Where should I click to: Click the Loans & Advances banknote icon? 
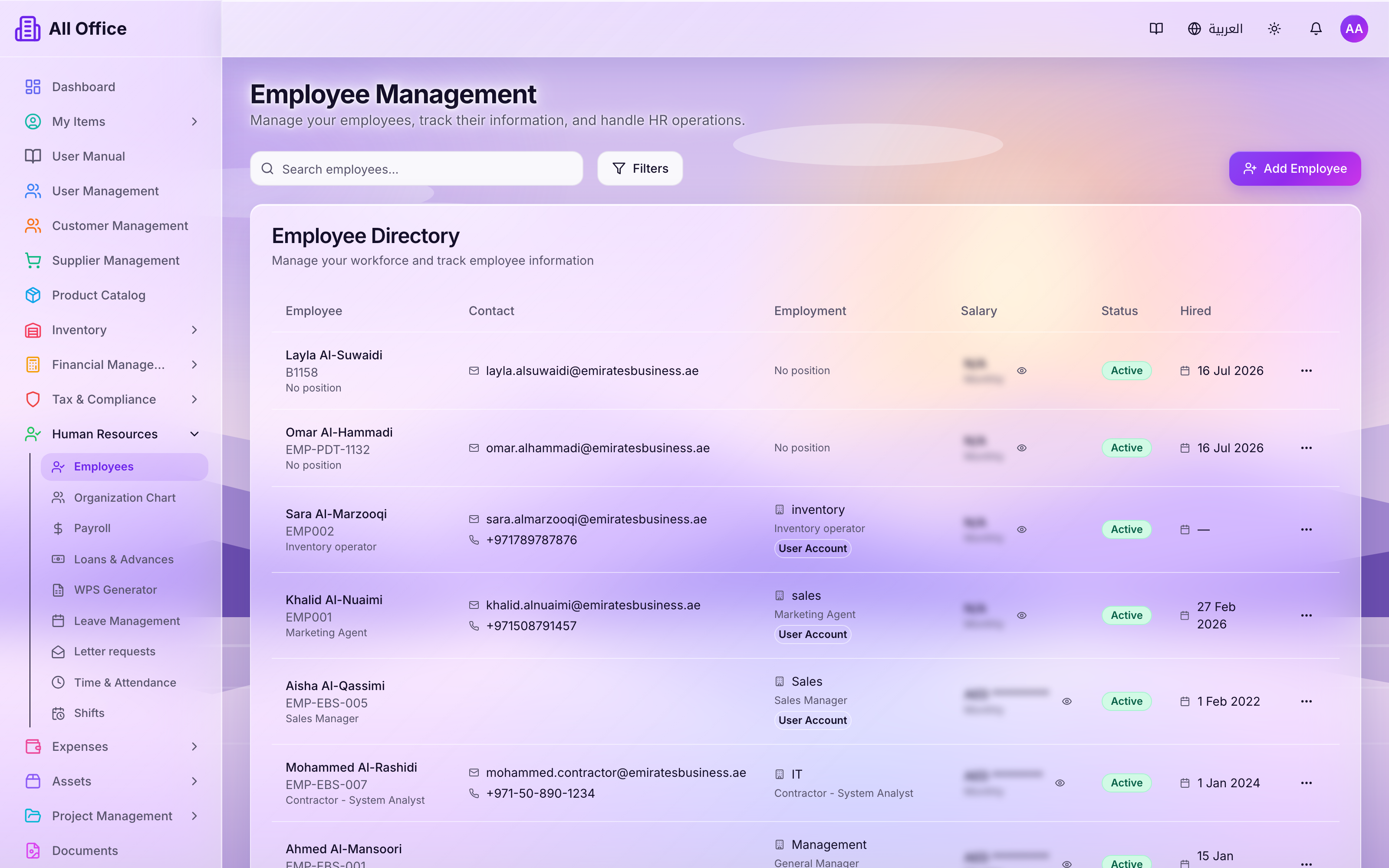(x=58, y=559)
